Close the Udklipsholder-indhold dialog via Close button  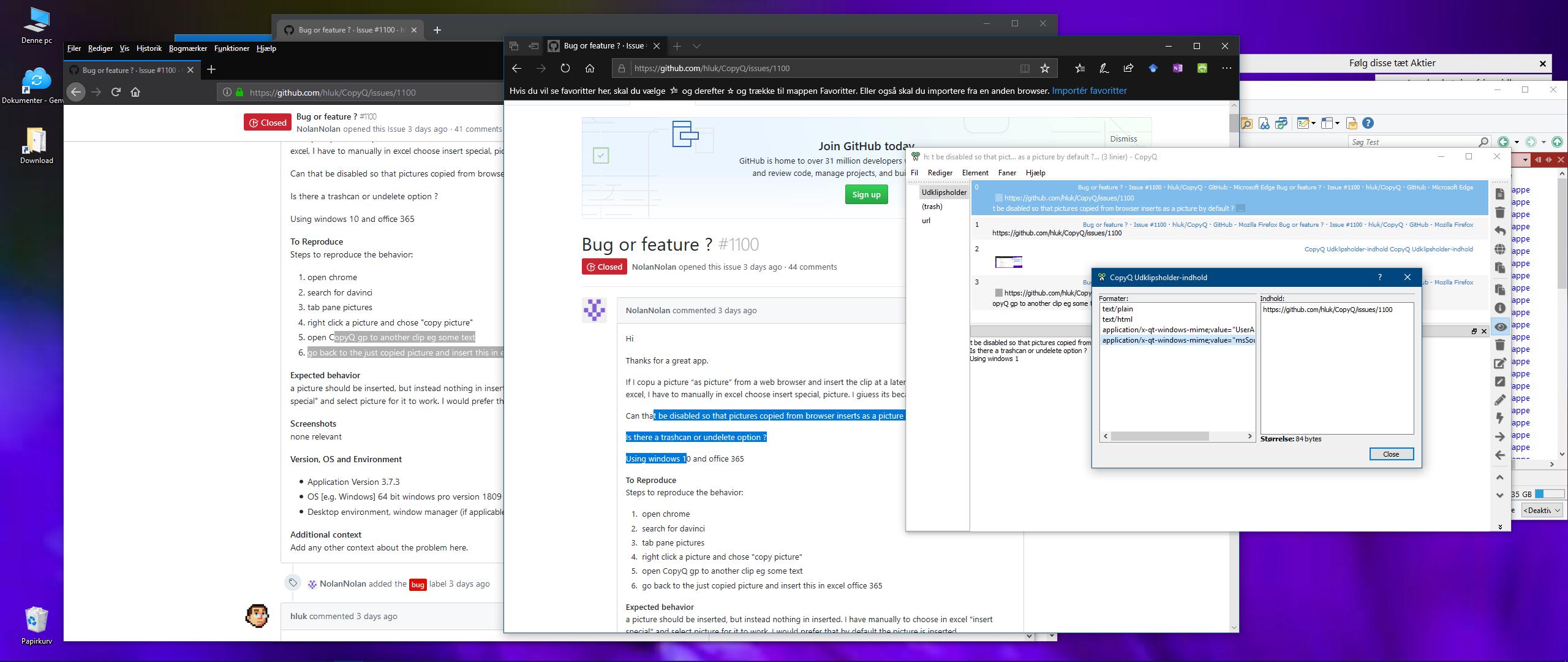[x=1391, y=454]
